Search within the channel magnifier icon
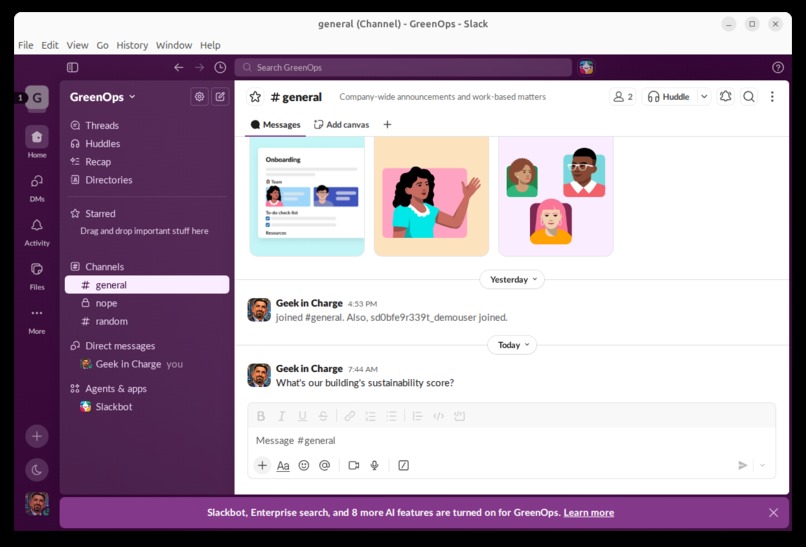Screen dimensions: 806x547 point(749,97)
